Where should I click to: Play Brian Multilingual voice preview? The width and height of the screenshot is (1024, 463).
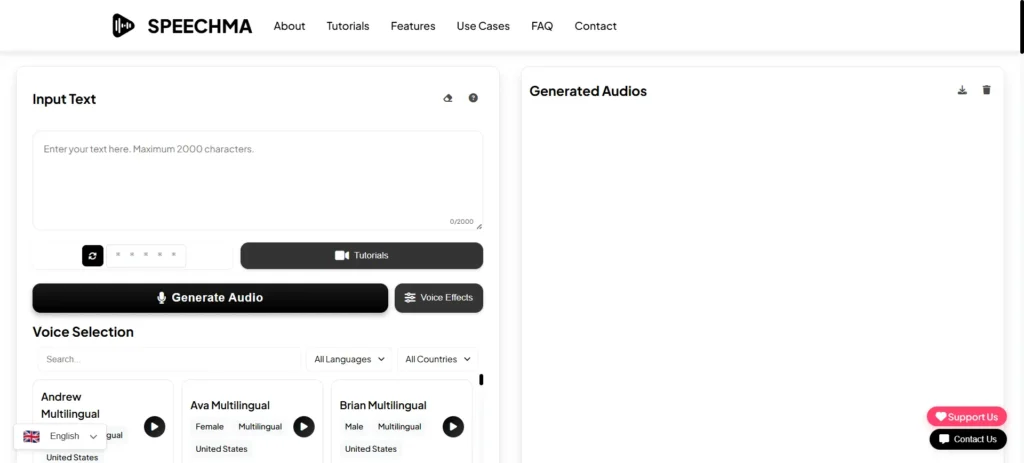point(453,427)
